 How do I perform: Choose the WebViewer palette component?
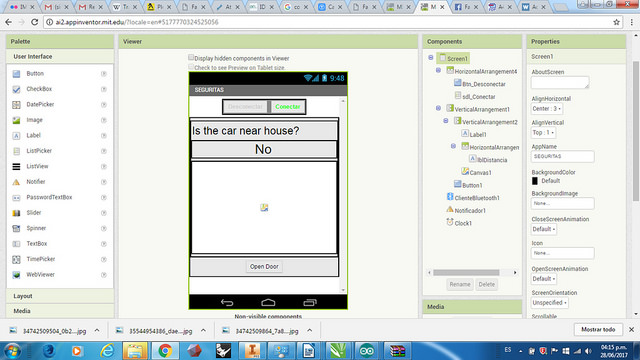point(40,275)
